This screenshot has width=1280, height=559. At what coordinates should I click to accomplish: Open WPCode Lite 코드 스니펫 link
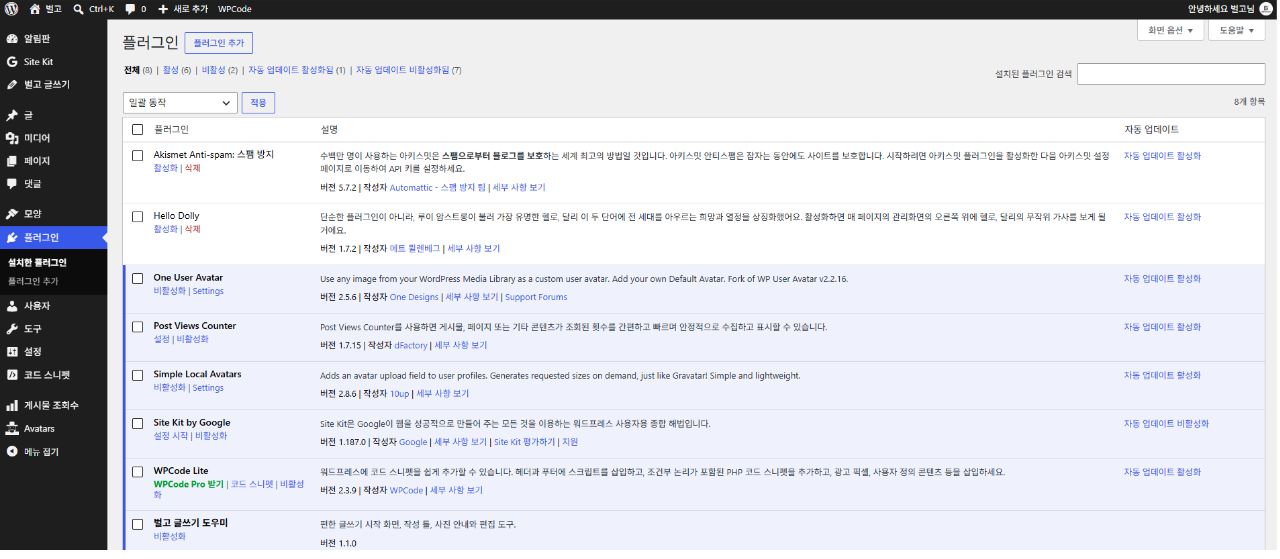tap(252, 484)
